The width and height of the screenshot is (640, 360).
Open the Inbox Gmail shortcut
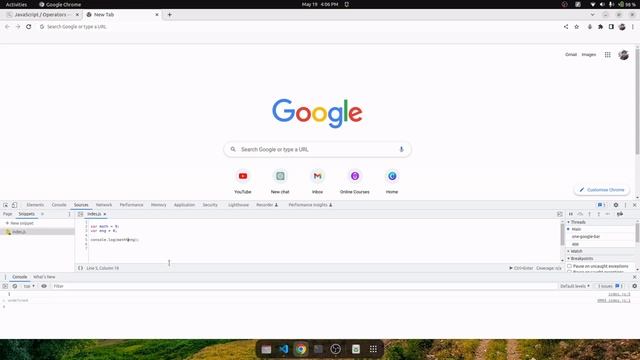click(317, 181)
